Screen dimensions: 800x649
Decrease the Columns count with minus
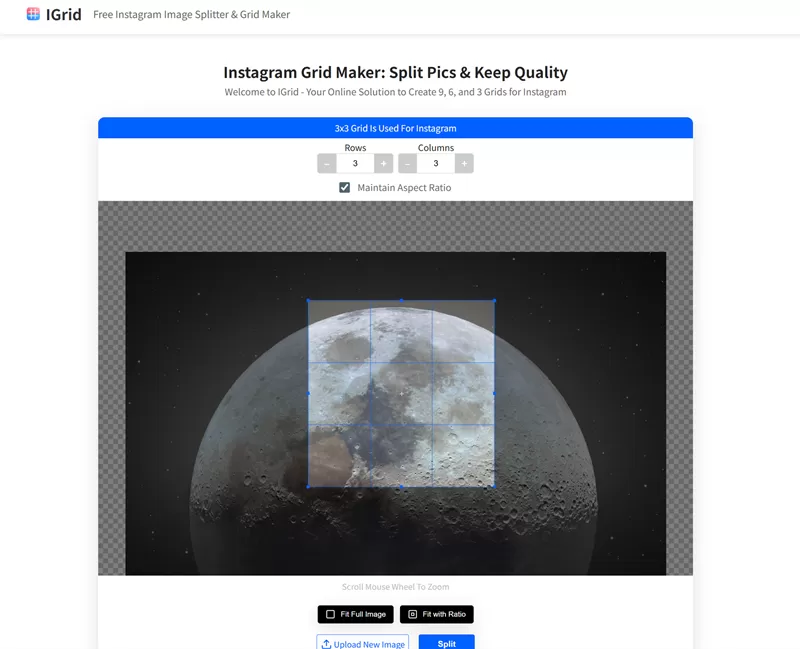tap(407, 164)
